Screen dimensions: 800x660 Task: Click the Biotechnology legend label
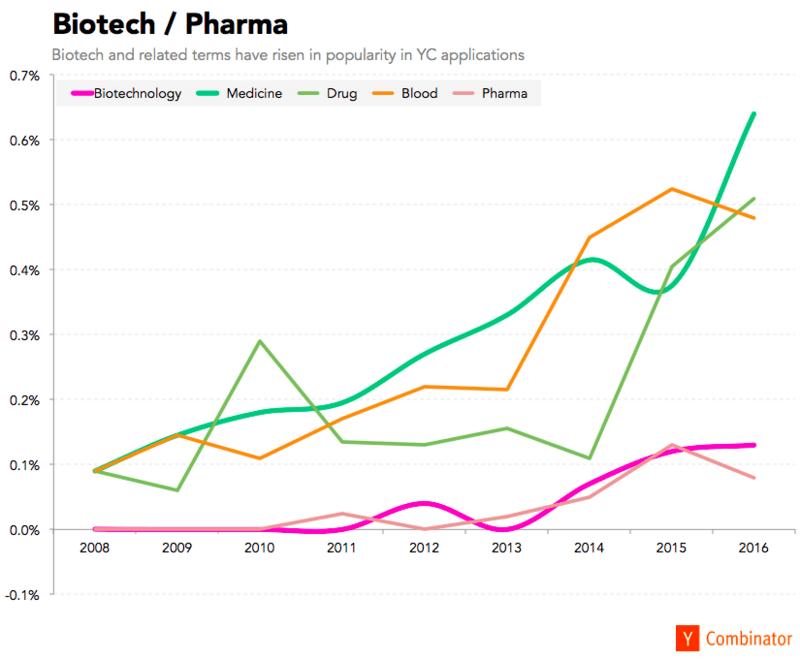(138, 94)
